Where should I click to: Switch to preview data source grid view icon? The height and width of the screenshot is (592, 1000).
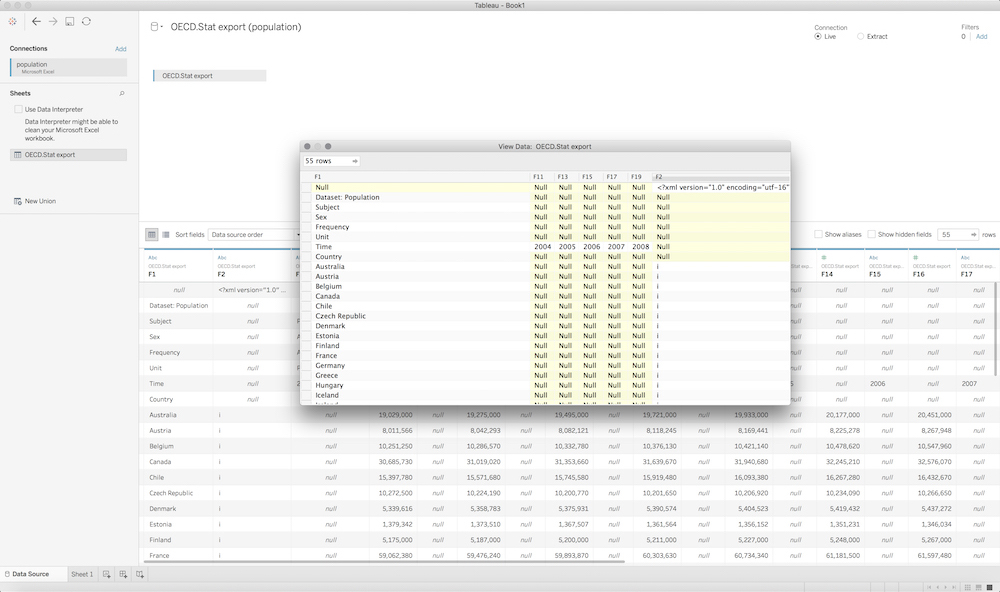(x=152, y=235)
